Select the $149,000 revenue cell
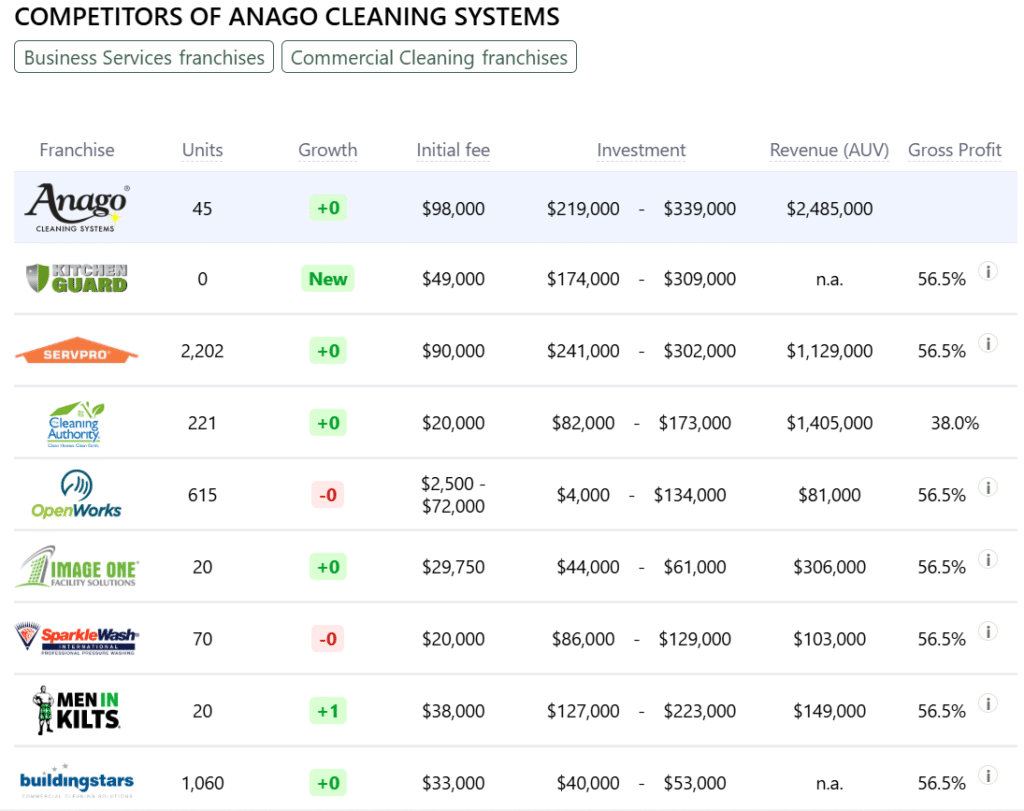The height and width of the screenshot is (811, 1024). [829, 711]
